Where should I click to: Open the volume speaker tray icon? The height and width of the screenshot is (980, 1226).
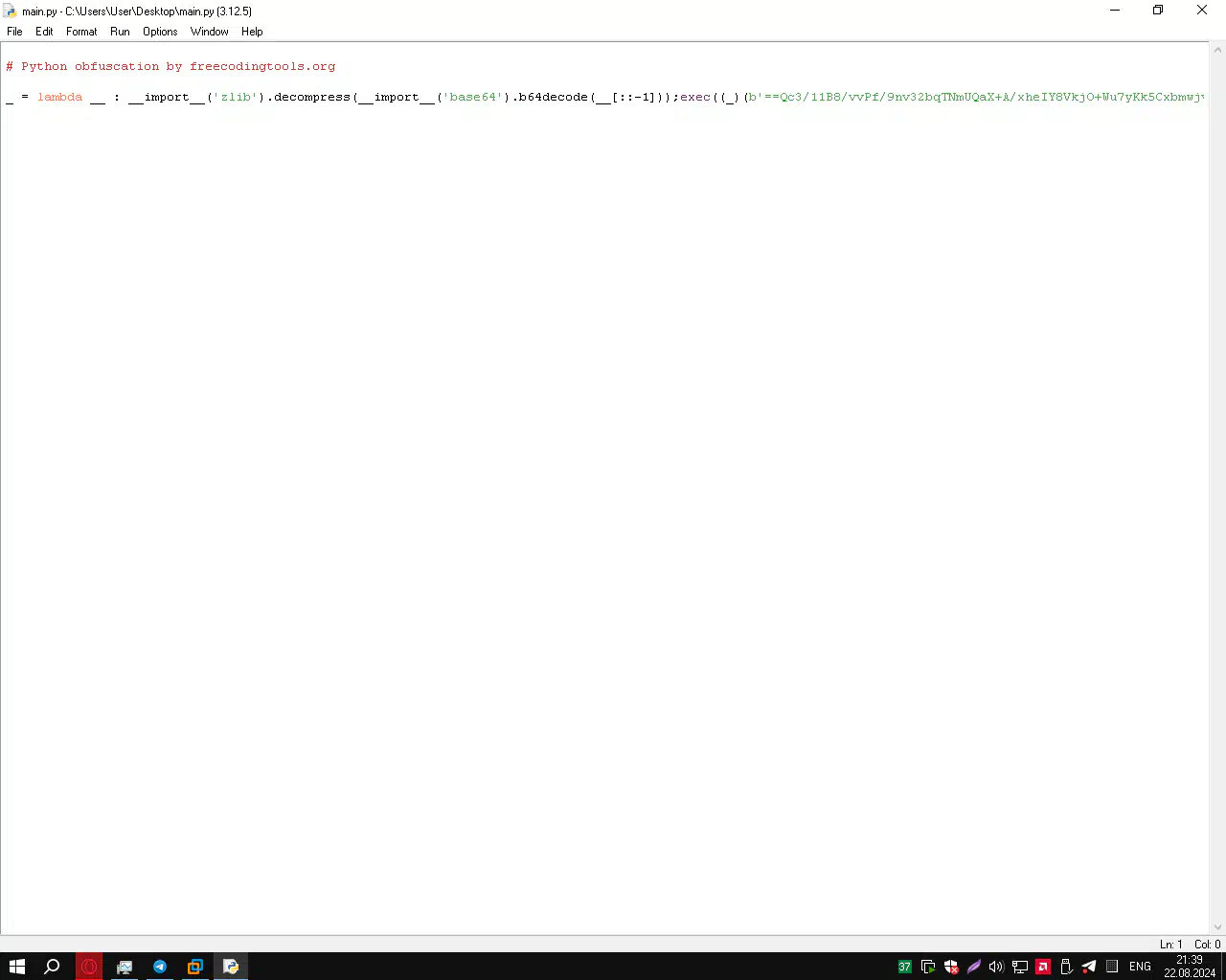click(996, 967)
